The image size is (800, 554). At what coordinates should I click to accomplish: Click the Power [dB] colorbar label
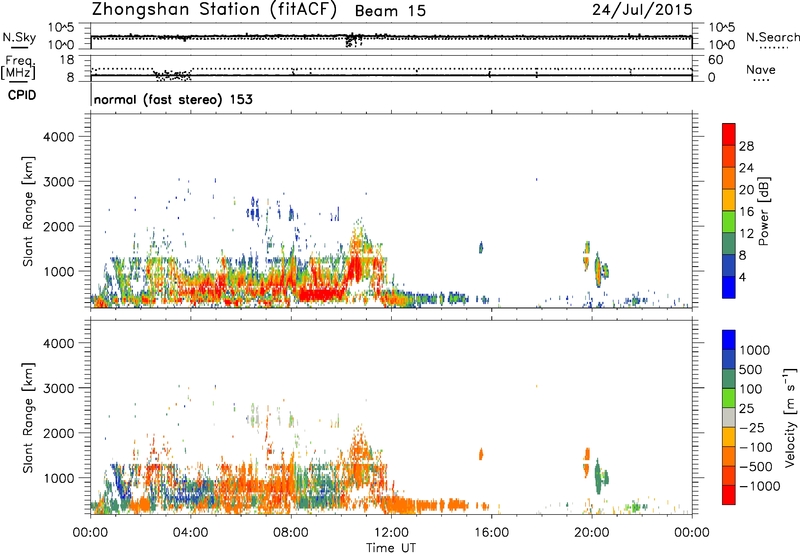coord(763,211)
